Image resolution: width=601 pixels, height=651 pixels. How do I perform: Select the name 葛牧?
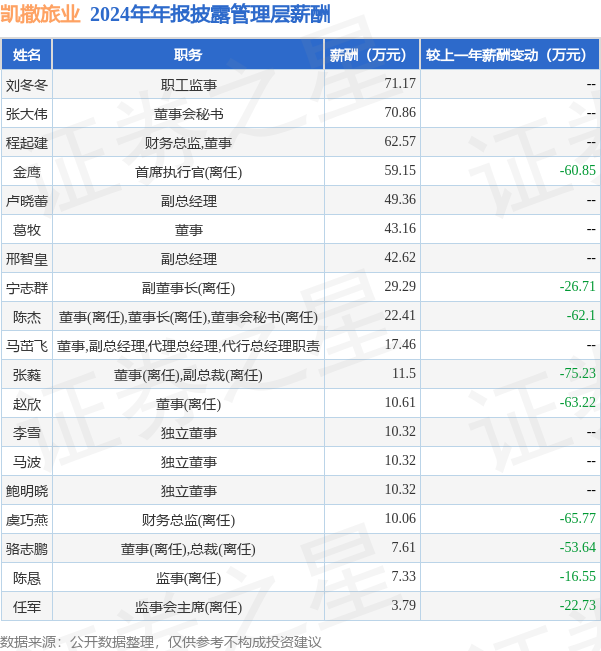point(27,230)
